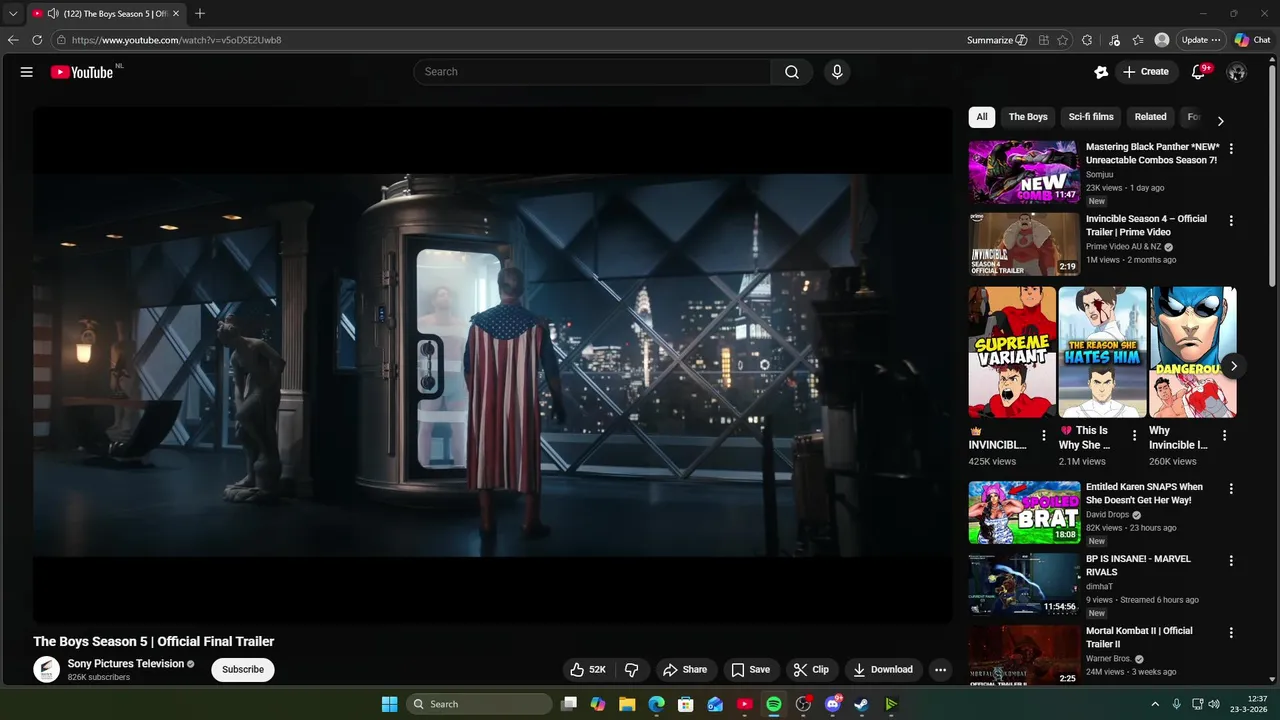
Task: Select Sci-fi films filter chip
Action: pos(1091,117)
